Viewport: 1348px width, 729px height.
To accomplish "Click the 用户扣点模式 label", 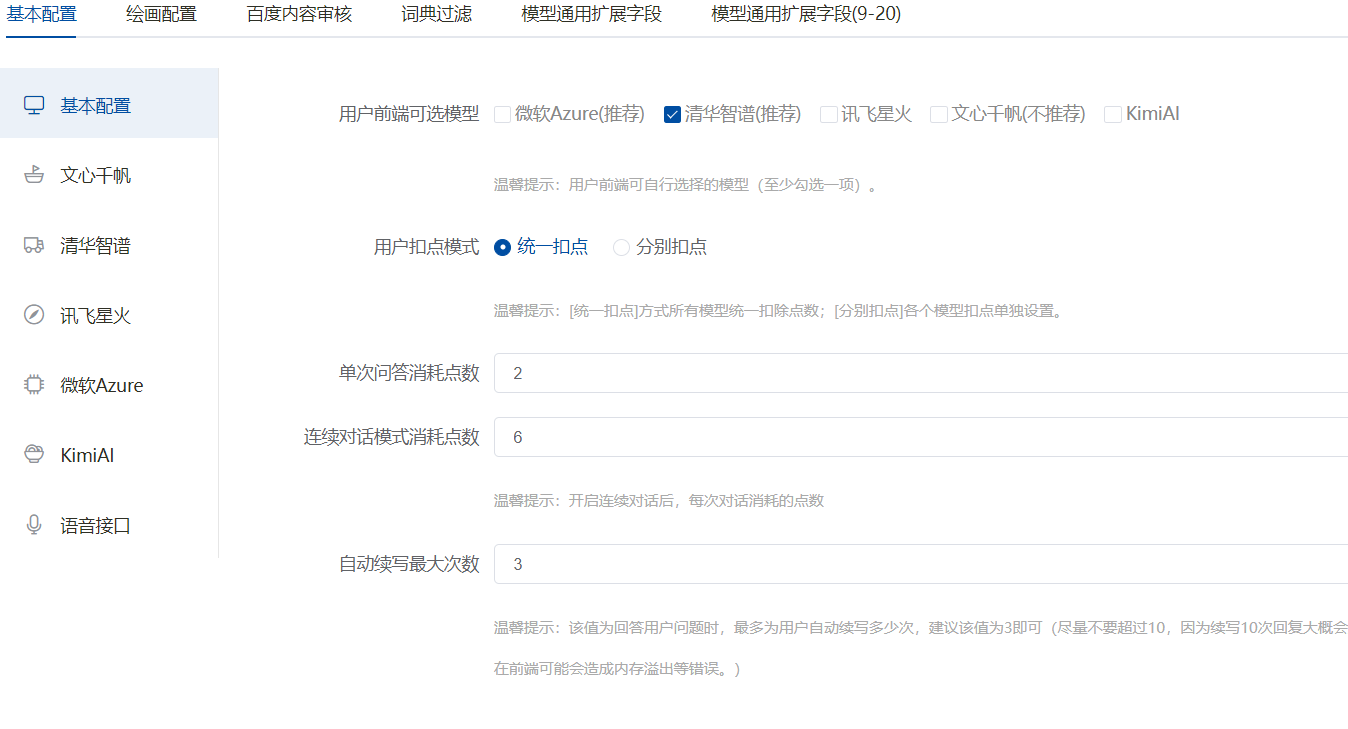I will click(427, 247).
